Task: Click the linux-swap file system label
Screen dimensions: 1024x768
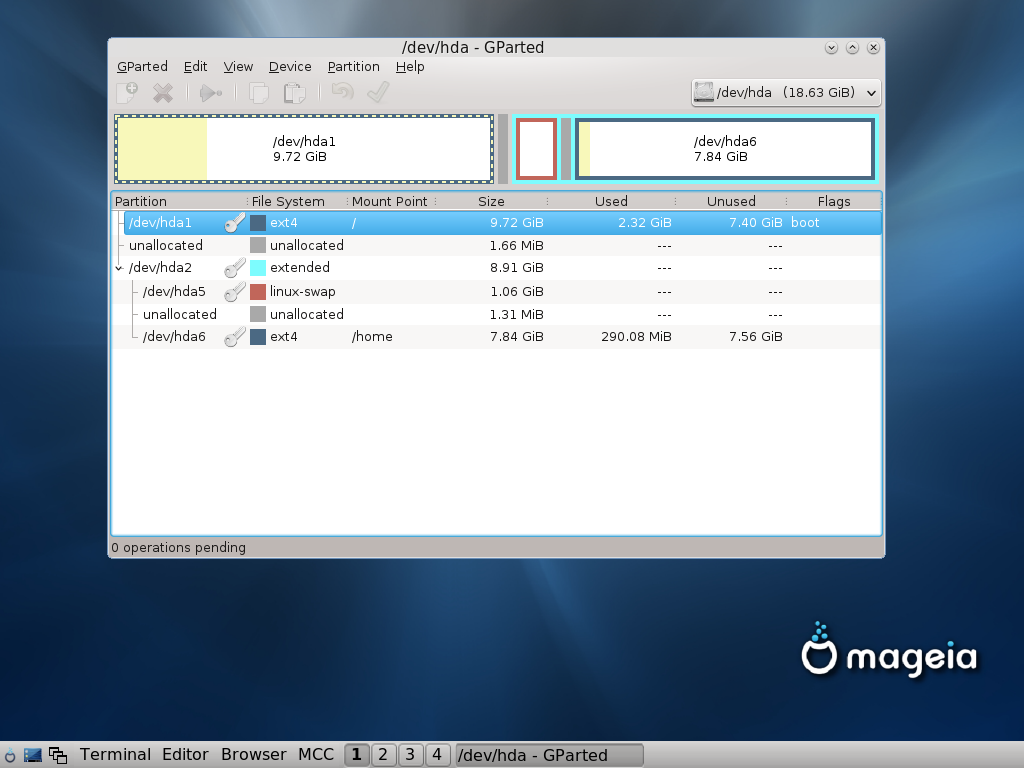Action: tap(302, 292)
